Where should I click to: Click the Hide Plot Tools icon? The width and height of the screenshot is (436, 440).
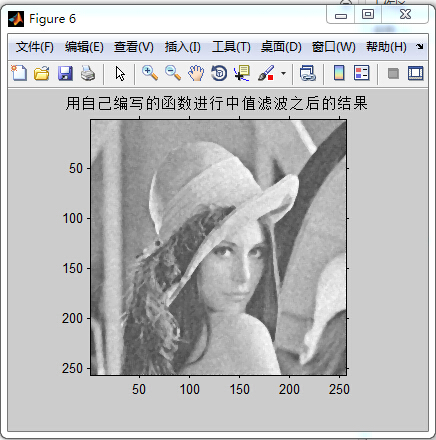pyautogui.click(x=393, y=73)
